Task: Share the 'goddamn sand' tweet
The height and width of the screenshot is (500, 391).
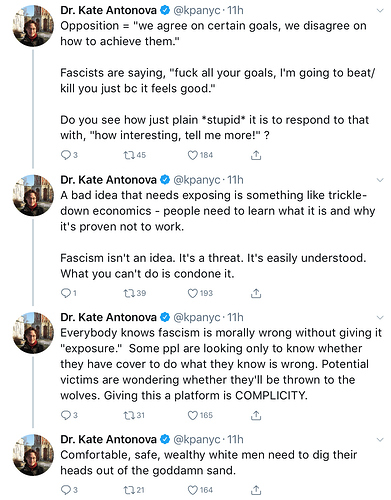Action: (256, 490)
